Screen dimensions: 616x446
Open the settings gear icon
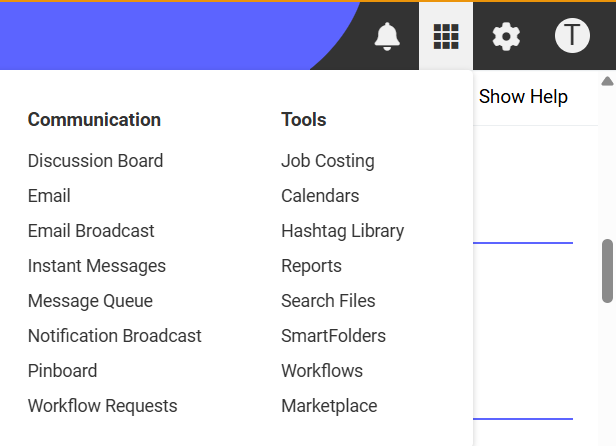(x=506, y=36)
